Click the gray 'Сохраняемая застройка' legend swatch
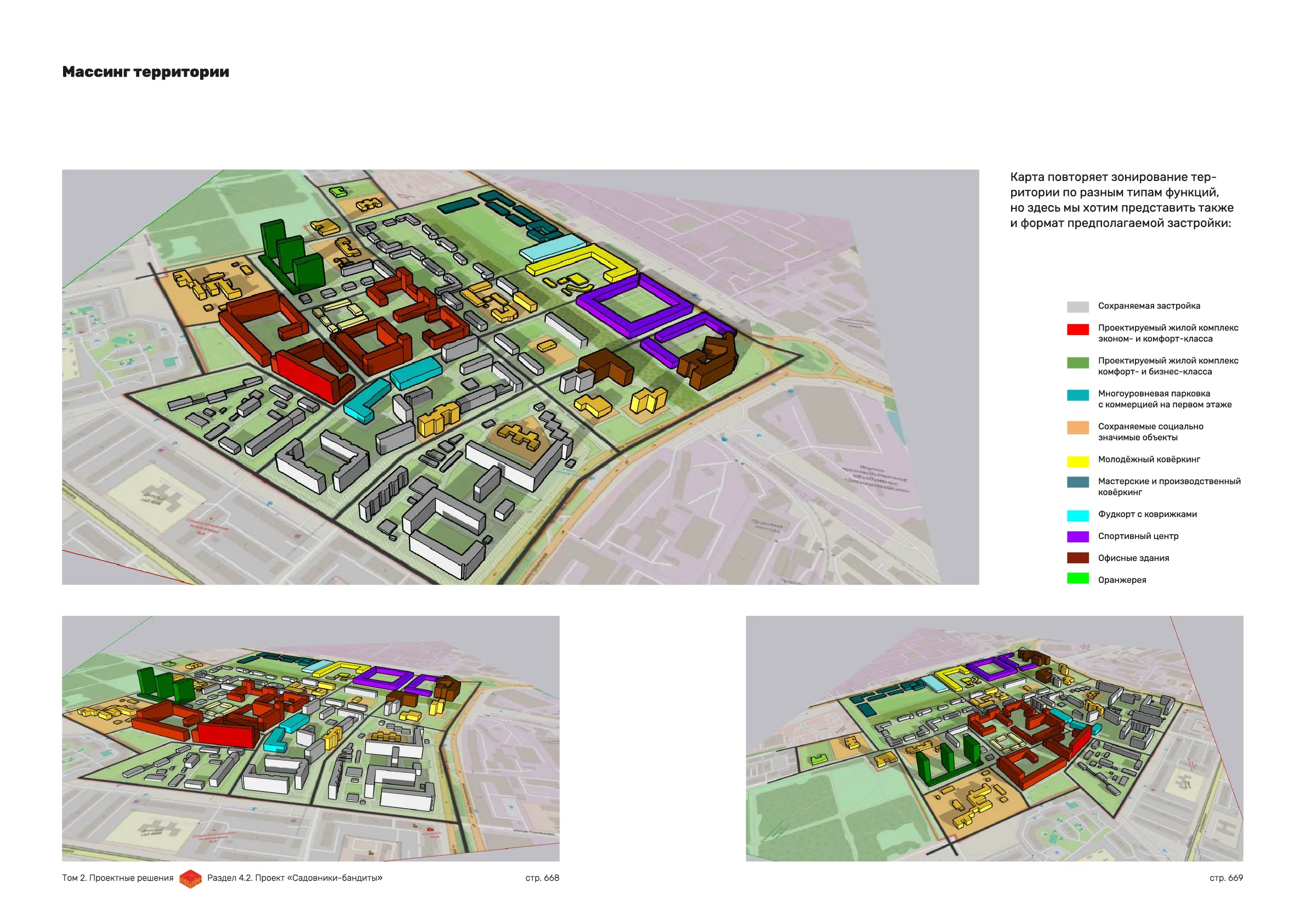 pyautogui.click(x=1077, y=307)
